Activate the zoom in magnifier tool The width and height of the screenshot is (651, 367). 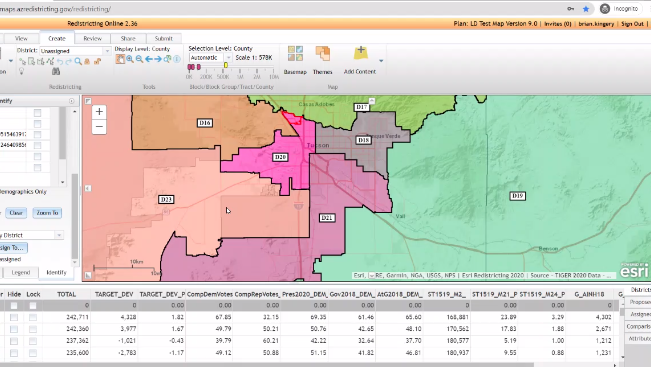130,59
